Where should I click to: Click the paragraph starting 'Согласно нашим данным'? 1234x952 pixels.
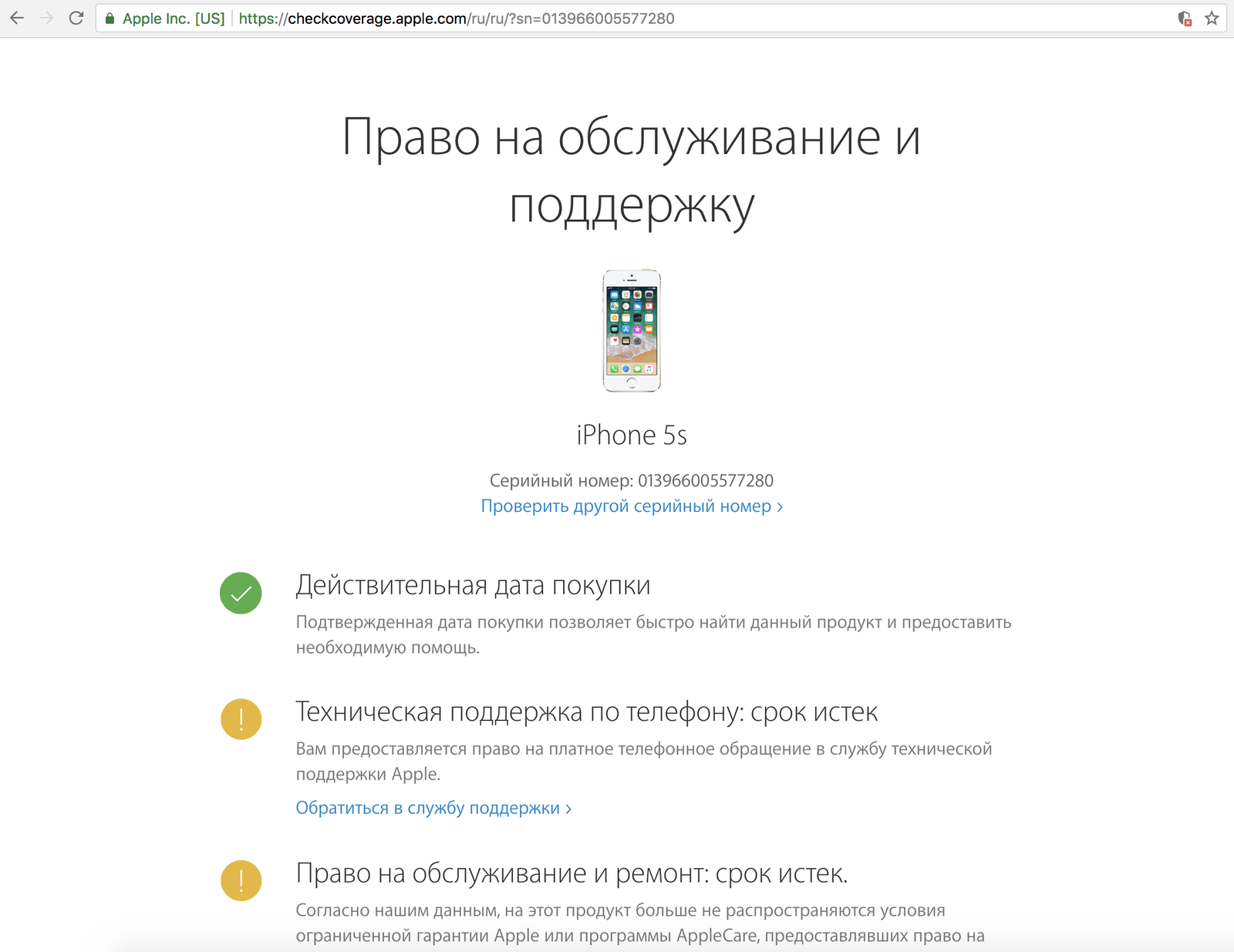pos(640,923)
